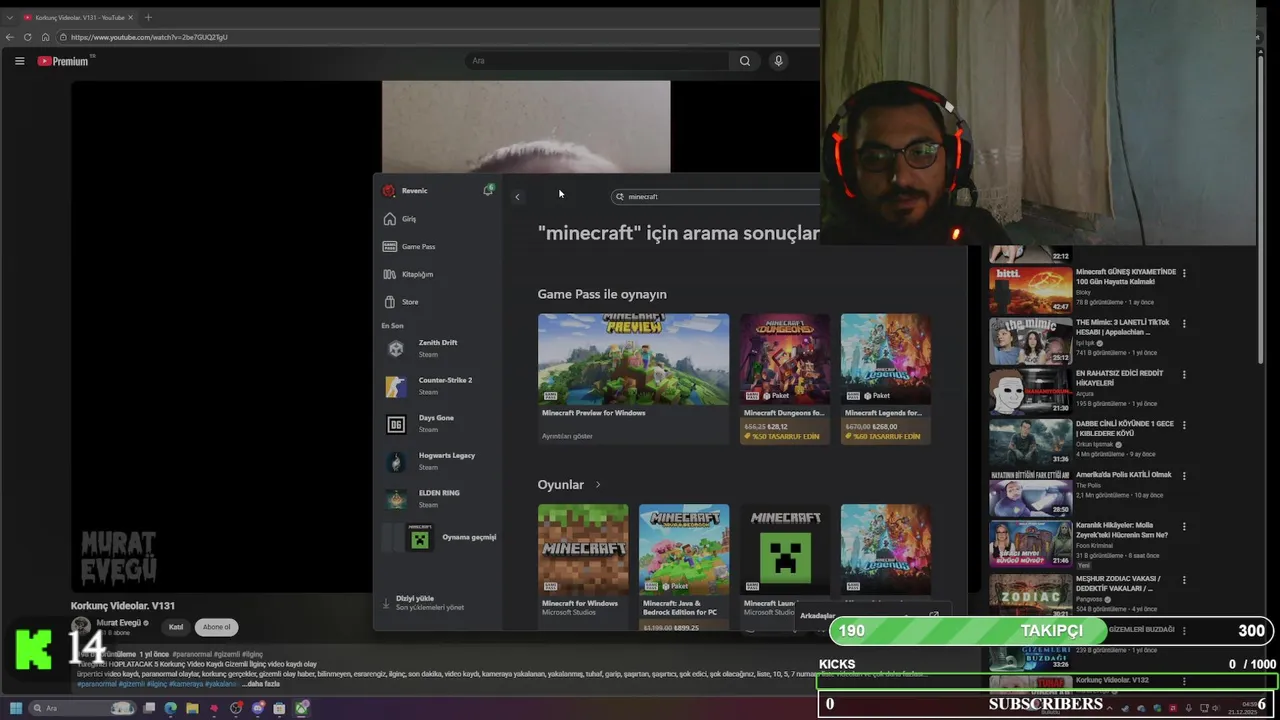Open options for Minecraft GÜNEŞ KIYAMETİNDE video
The image size is (1280, 720).
(x=1184, y=273)
